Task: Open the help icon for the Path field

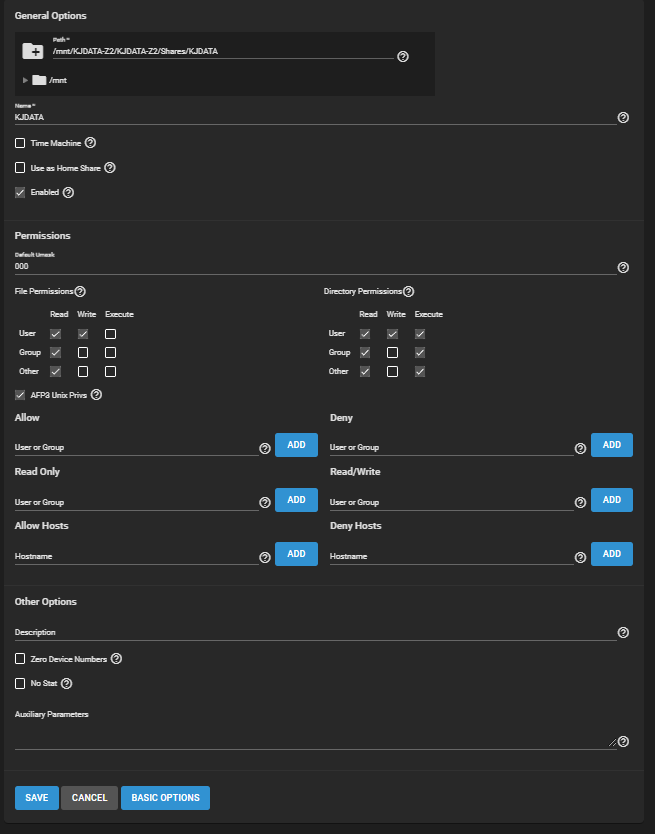Action: tap(403, 57)
